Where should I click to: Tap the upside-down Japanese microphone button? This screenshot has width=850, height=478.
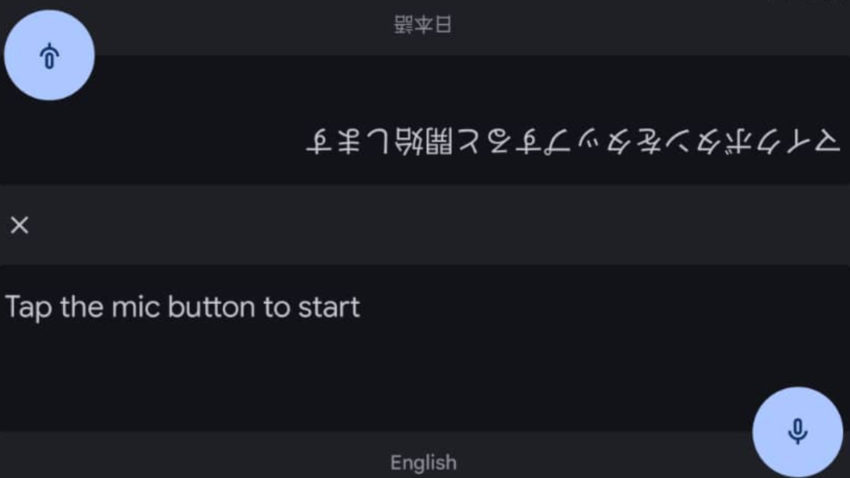click(49, 55)
